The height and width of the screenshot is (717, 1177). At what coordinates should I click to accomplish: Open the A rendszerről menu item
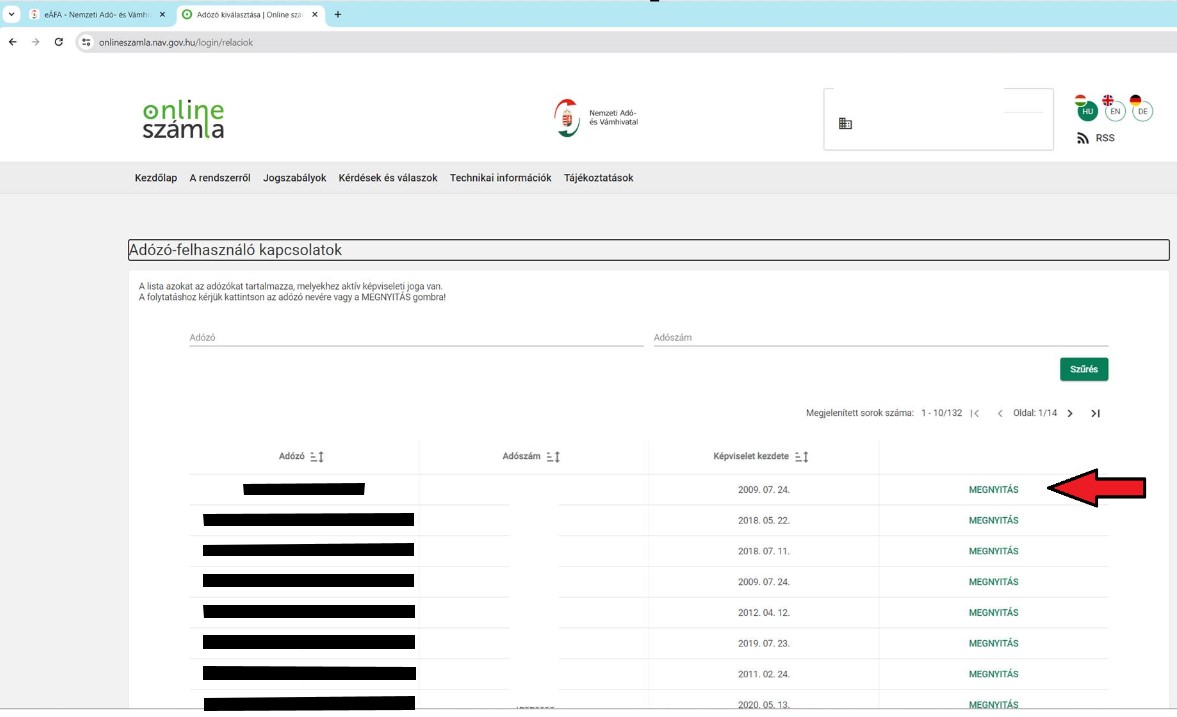(x=220, y=178)
